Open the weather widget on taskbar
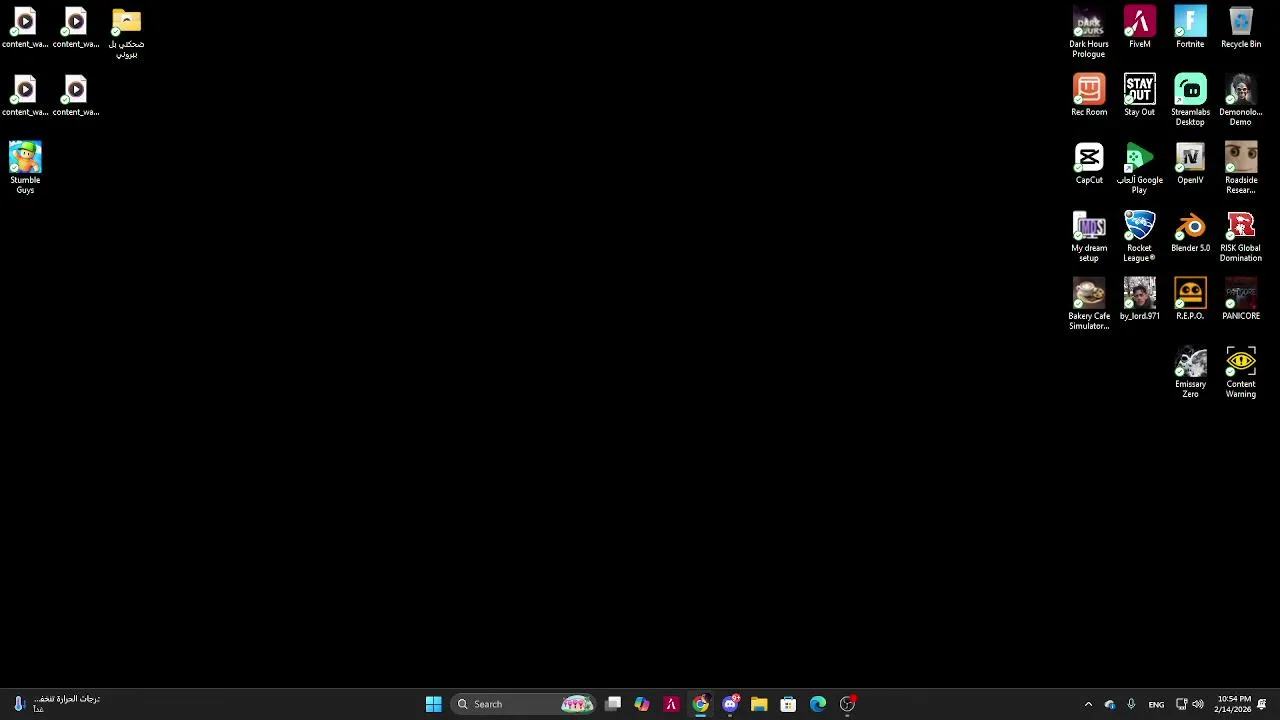 [x=55, y=704]
